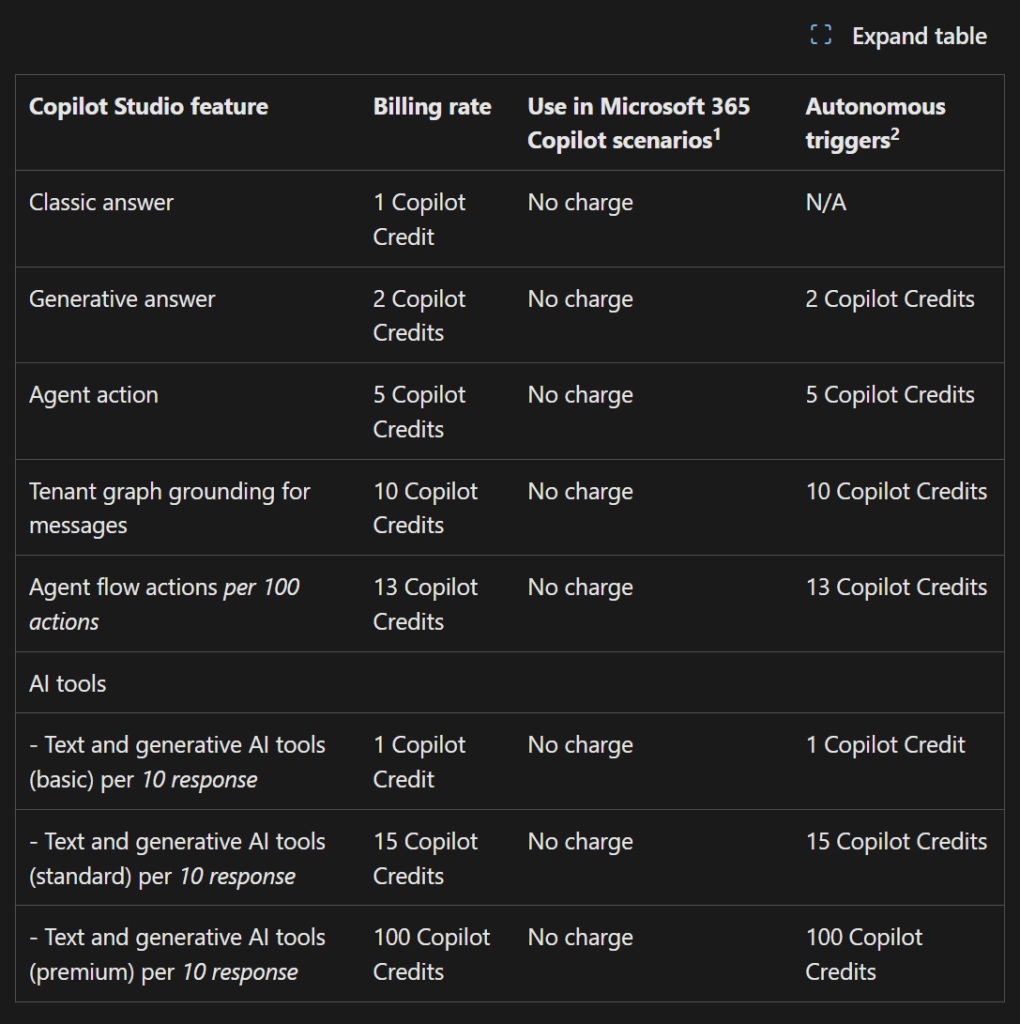The height and width of the screenshot is (1024, 1020).
Task: Click No charge in the Classic answer row
Action: pos(580,202)
